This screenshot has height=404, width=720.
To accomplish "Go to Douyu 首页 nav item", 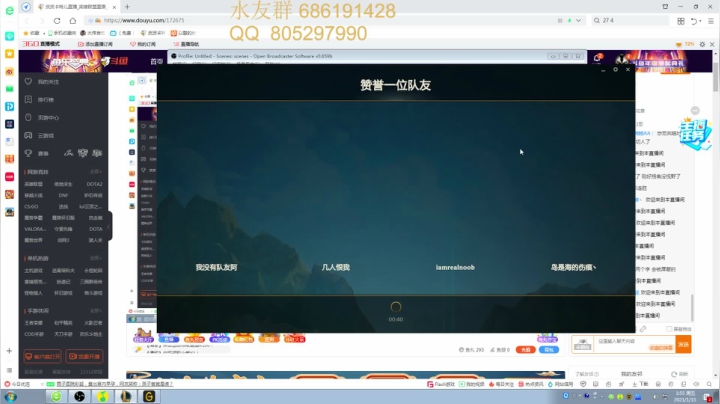I will click(157, 61).
